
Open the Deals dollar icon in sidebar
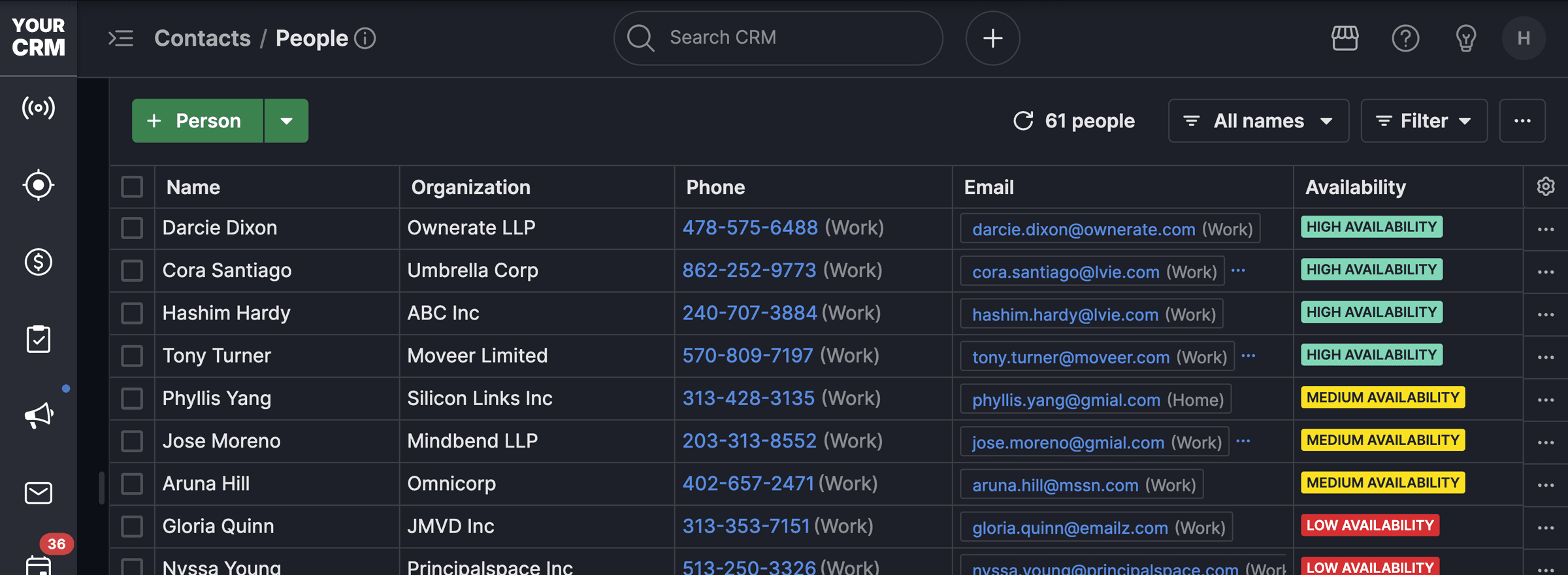pos(38,262)
